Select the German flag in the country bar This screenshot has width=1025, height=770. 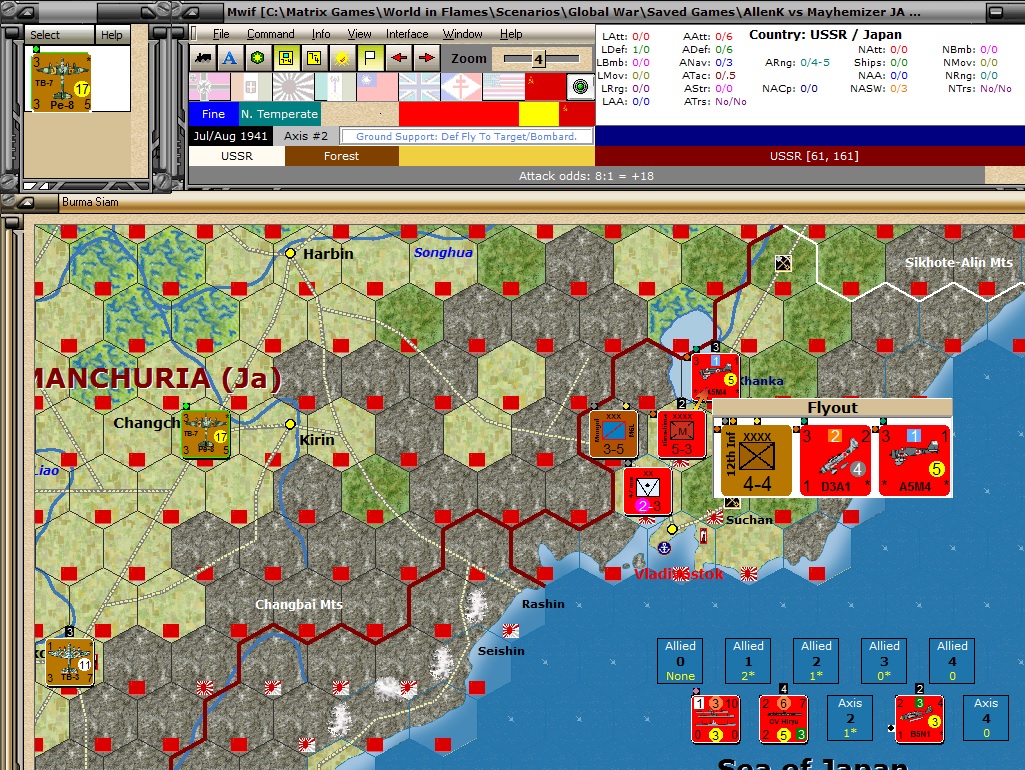pos(209,87)
